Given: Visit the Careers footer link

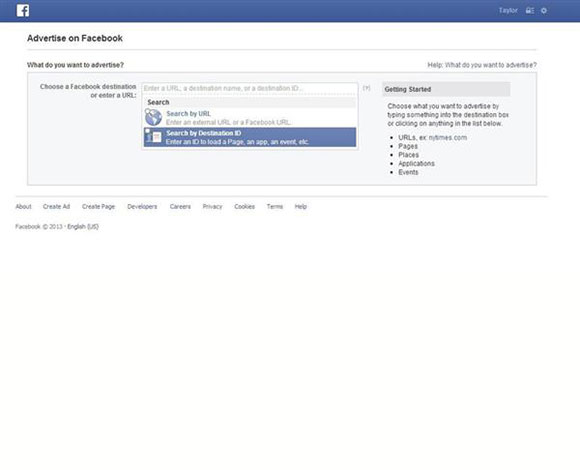Looking at the screenshot, I should click(x=180, y=207).
